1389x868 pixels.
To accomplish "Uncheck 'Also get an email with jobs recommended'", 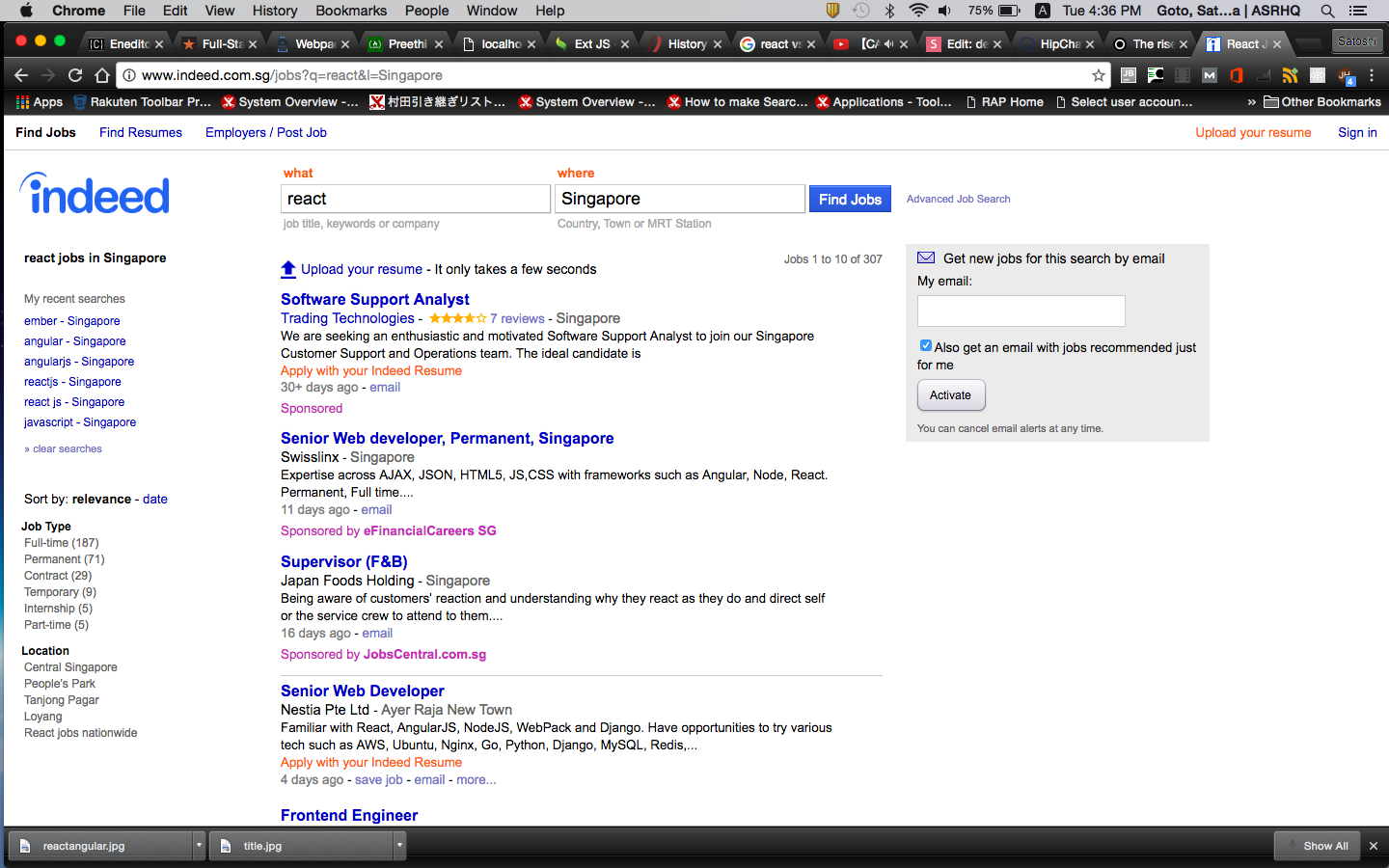I will coord(925,345).
